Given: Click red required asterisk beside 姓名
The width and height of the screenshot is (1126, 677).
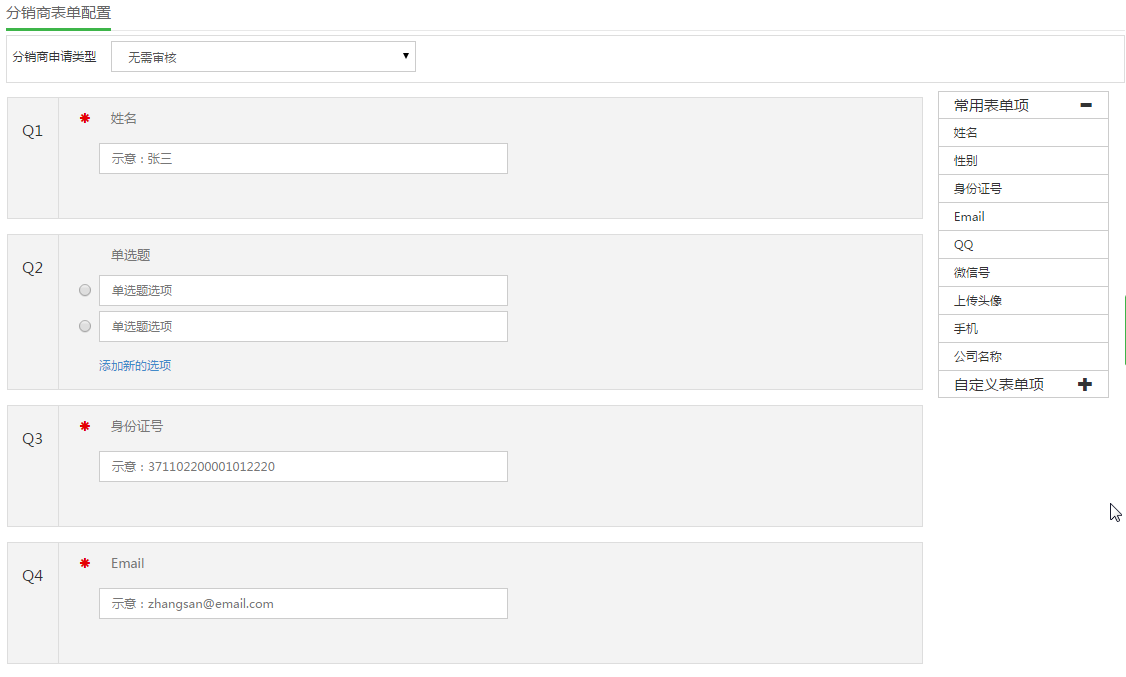Looking at the screenshot, I should [85, 118].
